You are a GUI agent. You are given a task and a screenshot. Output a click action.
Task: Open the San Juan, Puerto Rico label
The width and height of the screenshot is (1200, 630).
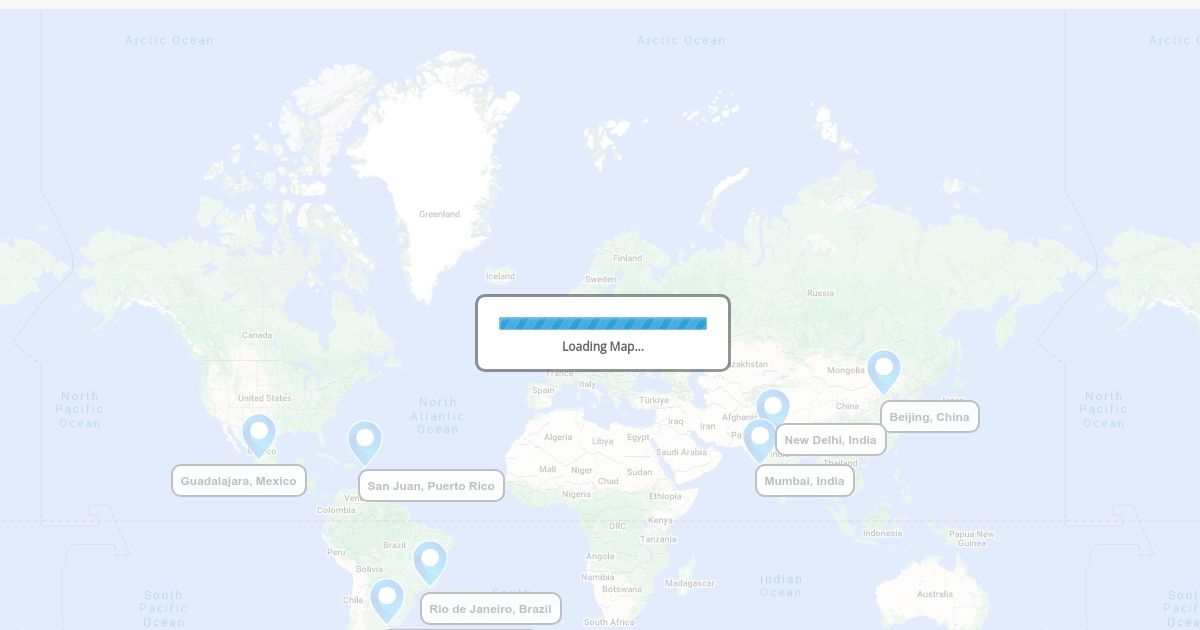431,486
